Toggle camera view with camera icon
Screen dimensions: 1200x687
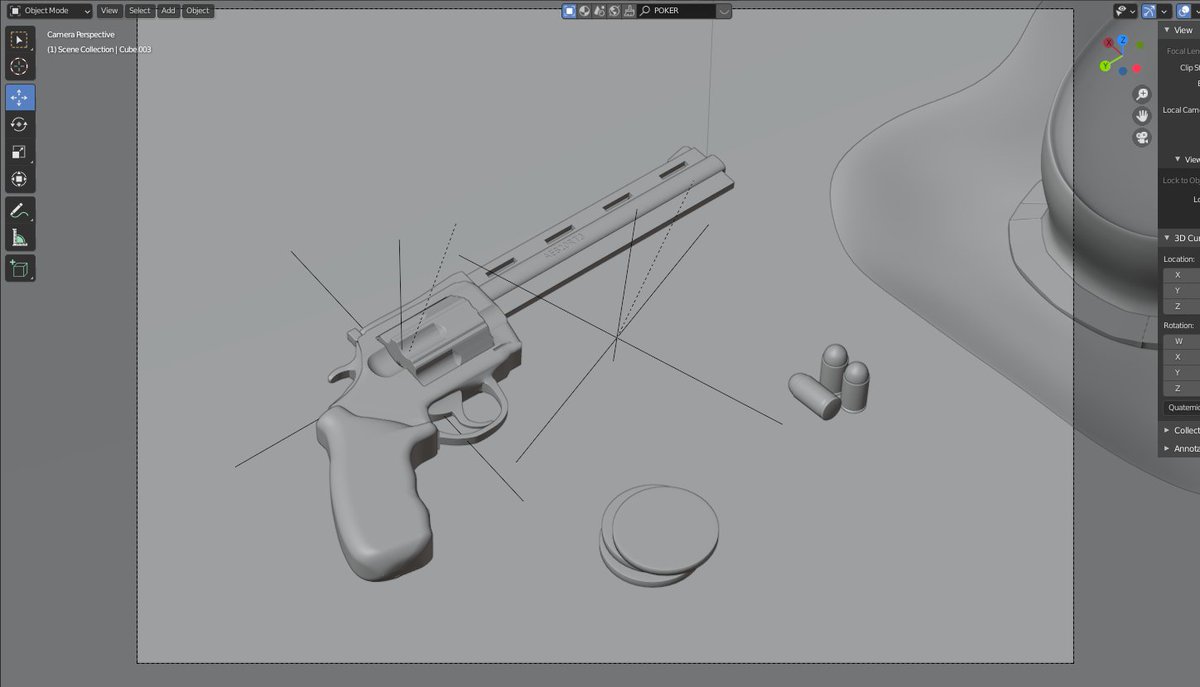coord(1142,138)
